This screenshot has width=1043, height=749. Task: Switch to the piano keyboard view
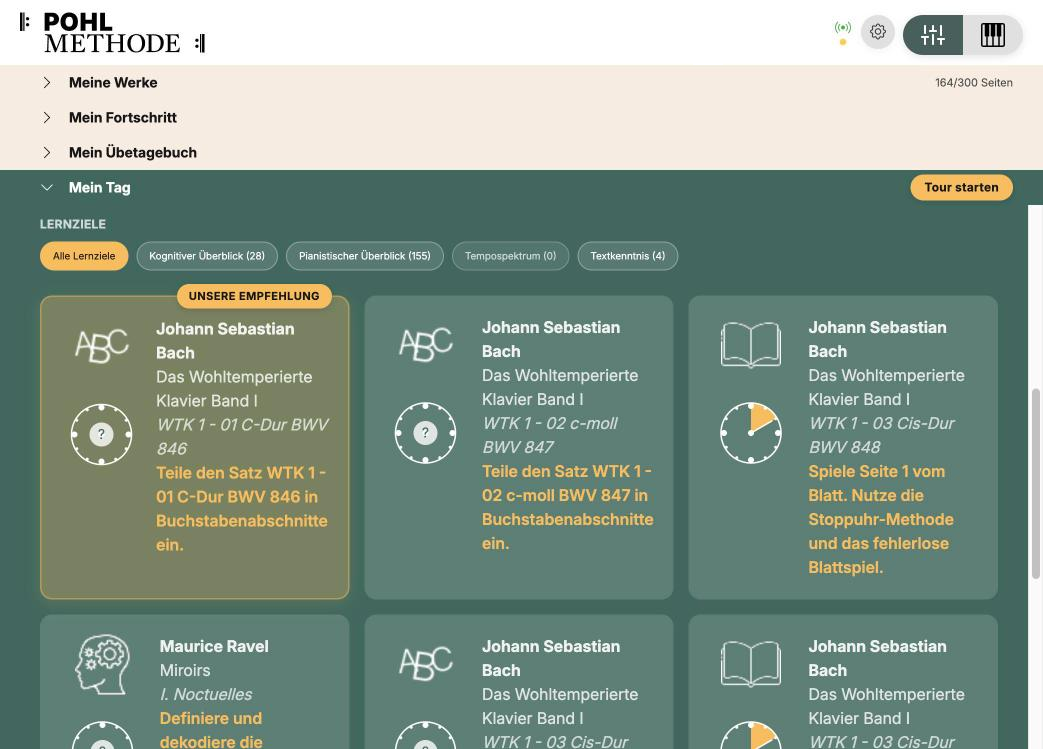click(x=992, y=35)
